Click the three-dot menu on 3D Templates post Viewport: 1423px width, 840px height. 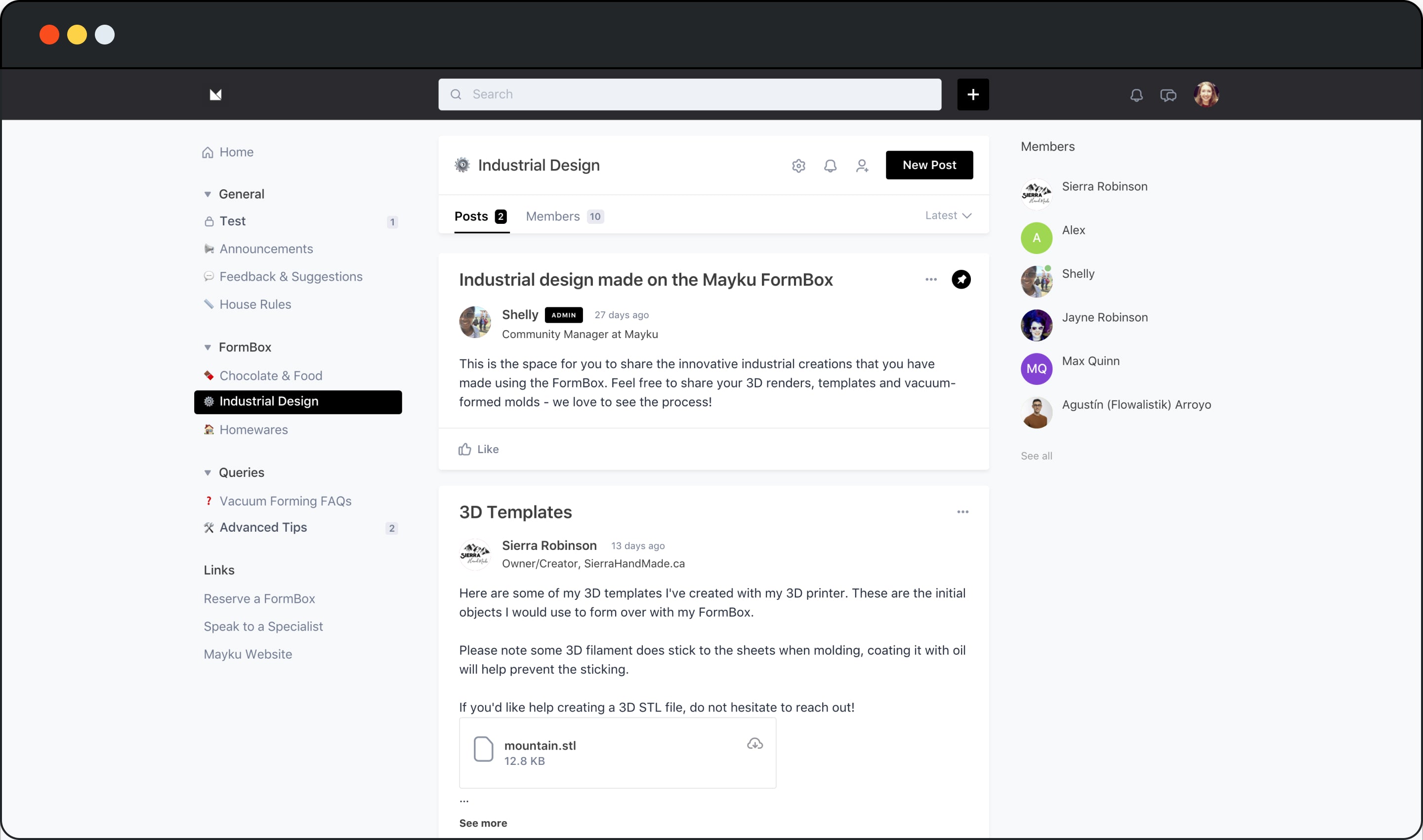click(x=962, y=512)
